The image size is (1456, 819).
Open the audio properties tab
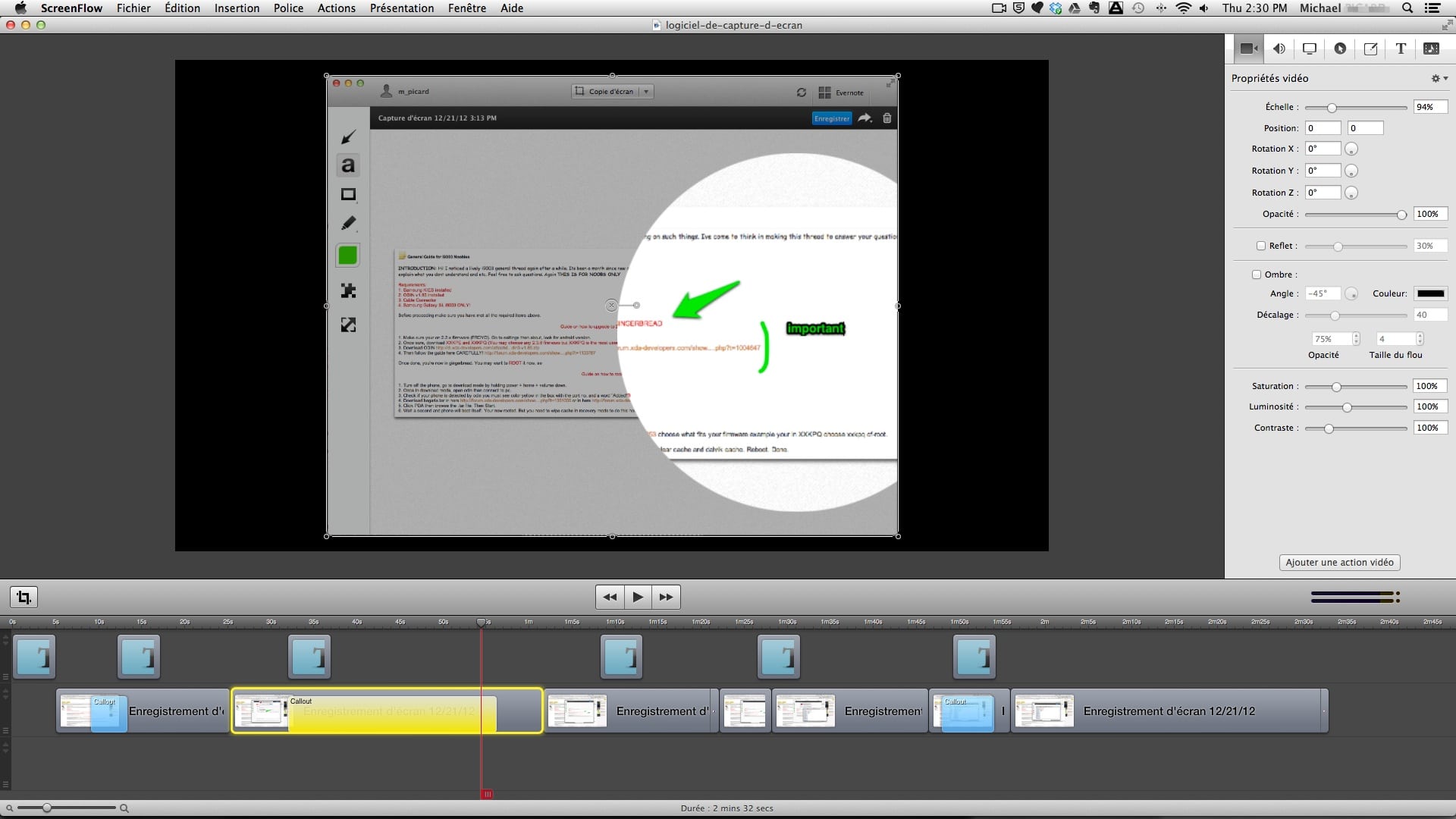pos(1279,49)
